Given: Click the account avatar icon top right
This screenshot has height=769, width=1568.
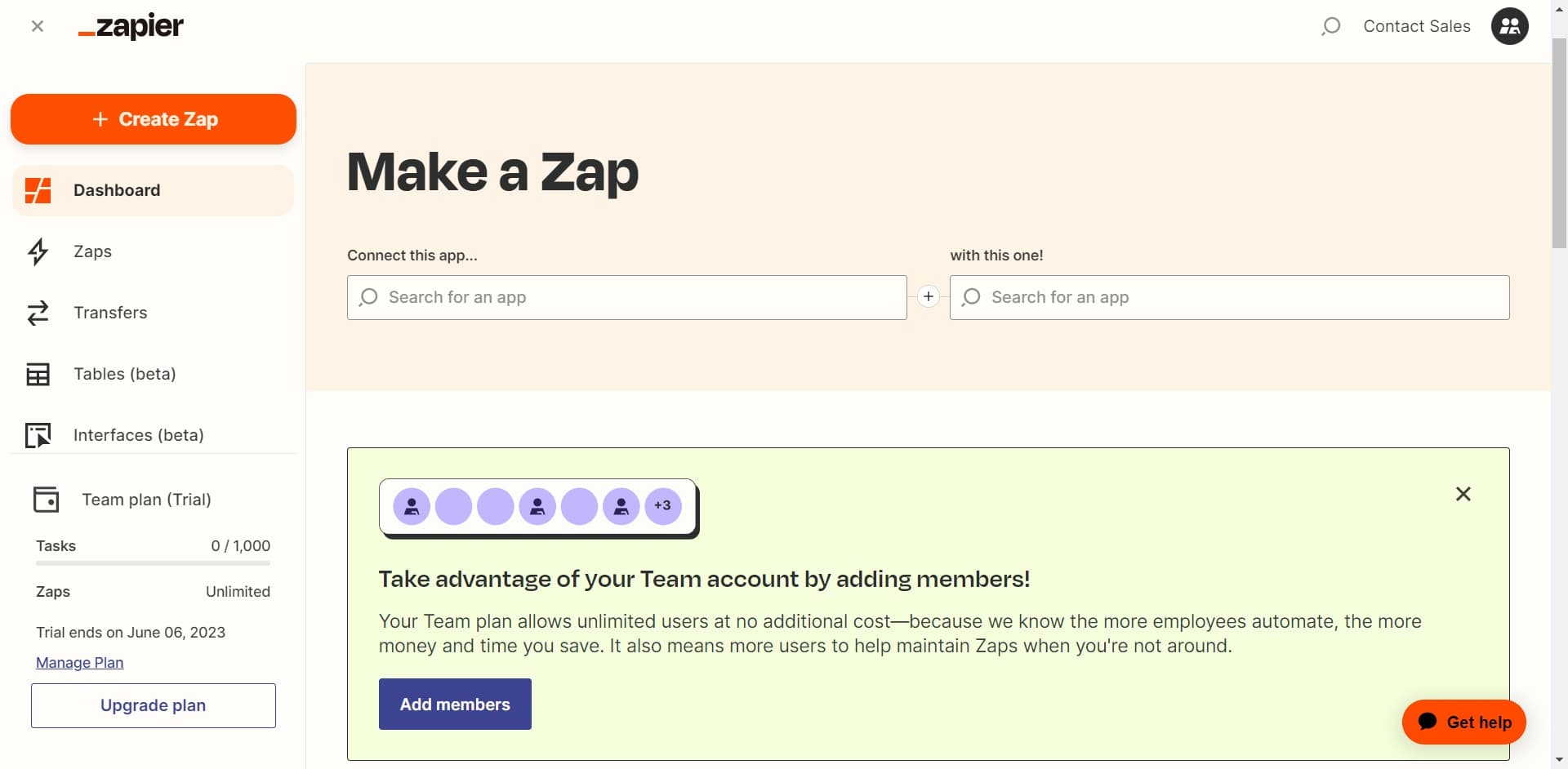Looking at the screenshot, I should (x=1509, y=26).
